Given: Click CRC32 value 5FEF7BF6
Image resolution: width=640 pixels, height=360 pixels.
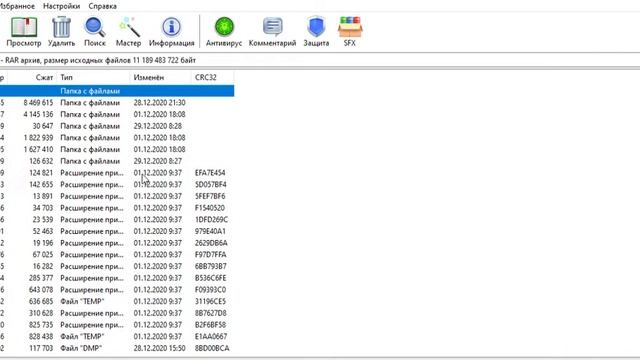Looking at the screenshot, I should coord(210,196).
